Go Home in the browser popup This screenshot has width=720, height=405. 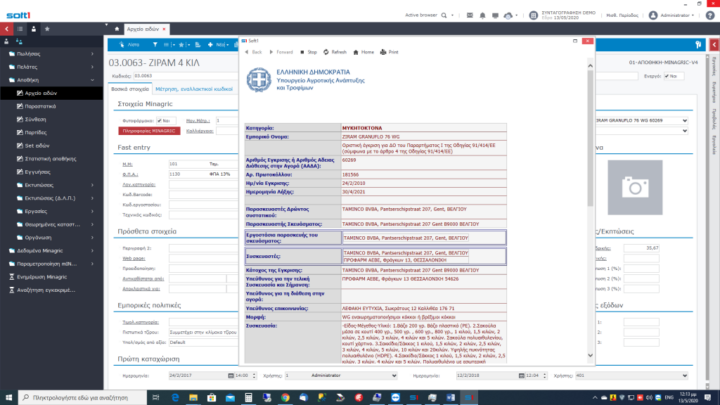(x=363, y=52)
